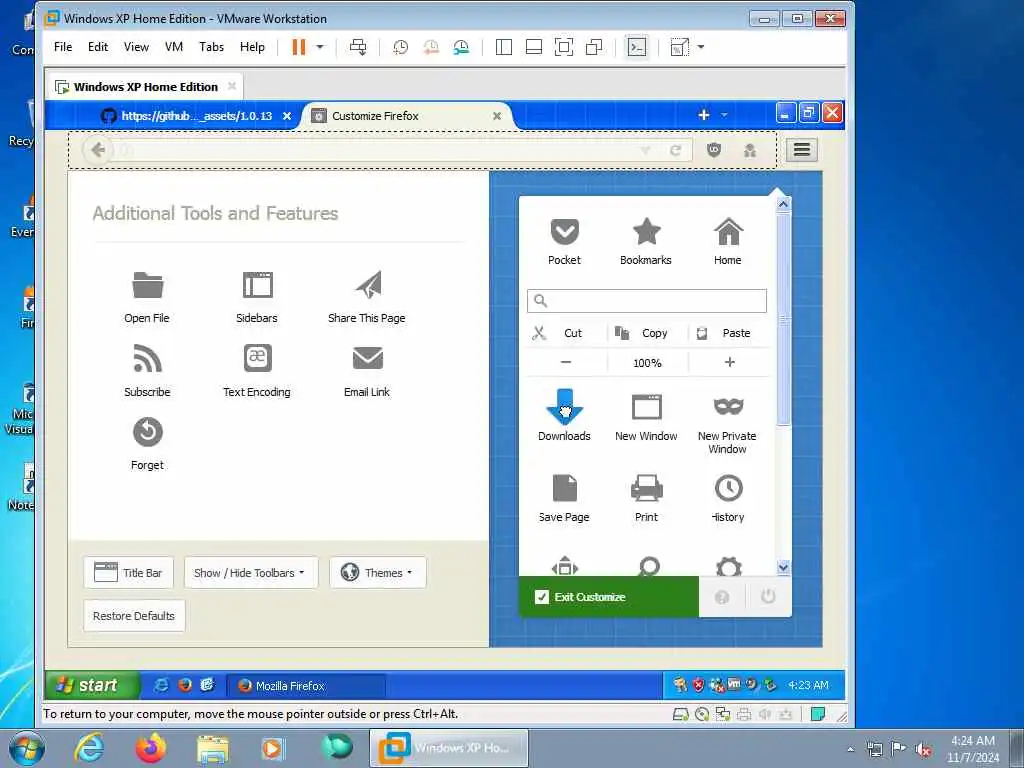Show hidden tray icons on Windows 7 taskbar
Screen dimensions: 1024x768
tap(850, 750)
